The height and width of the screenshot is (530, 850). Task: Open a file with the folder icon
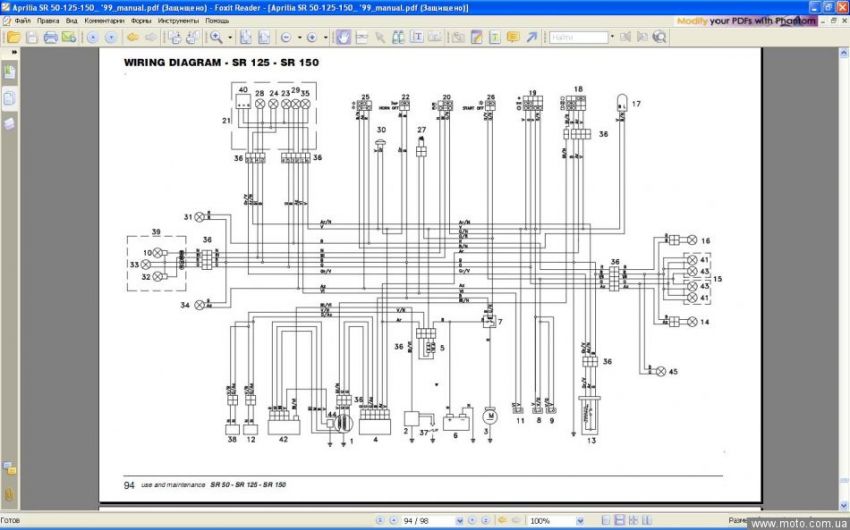[x=14, y=37]
